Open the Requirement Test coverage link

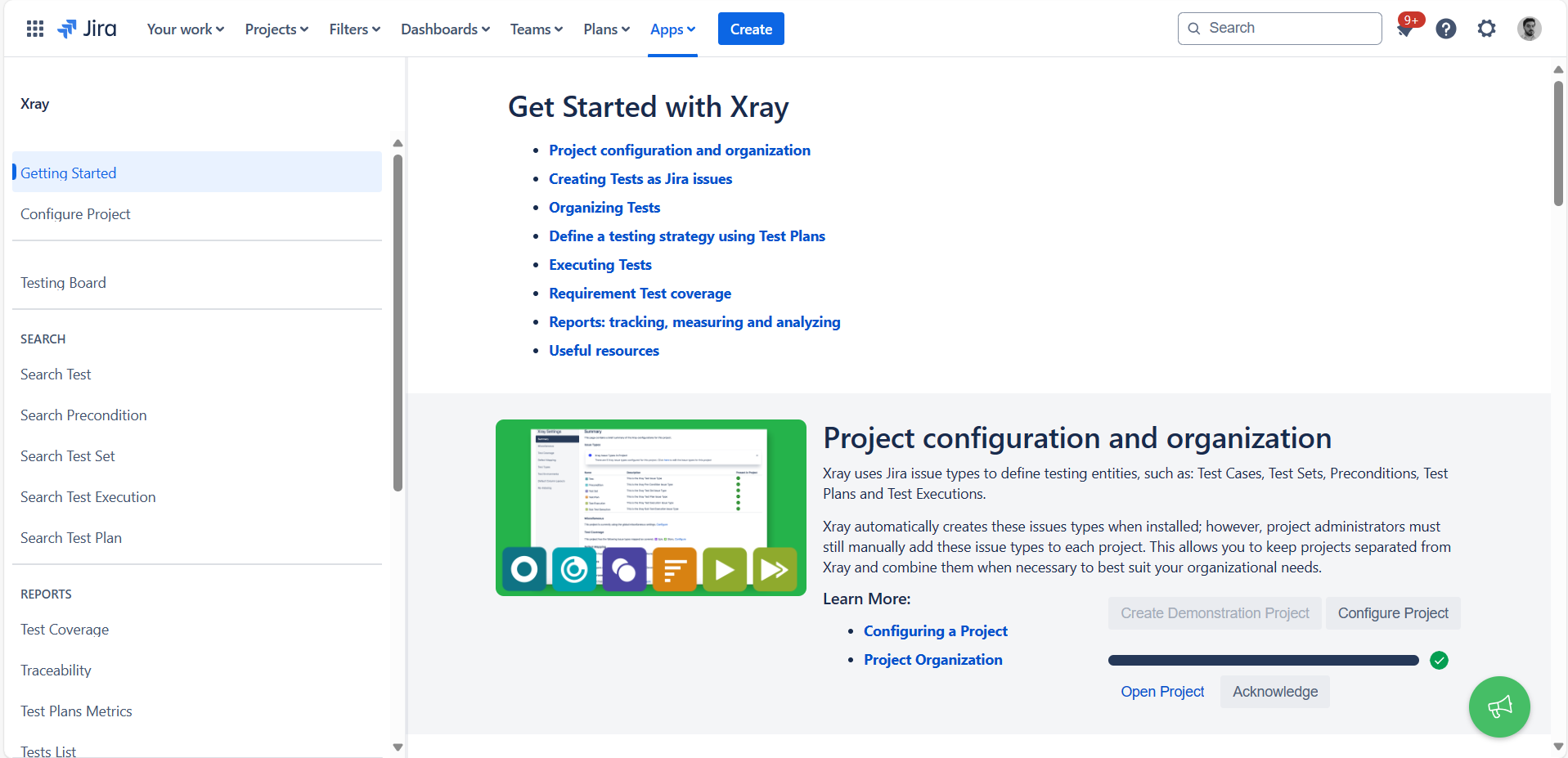tap(640, 294)
